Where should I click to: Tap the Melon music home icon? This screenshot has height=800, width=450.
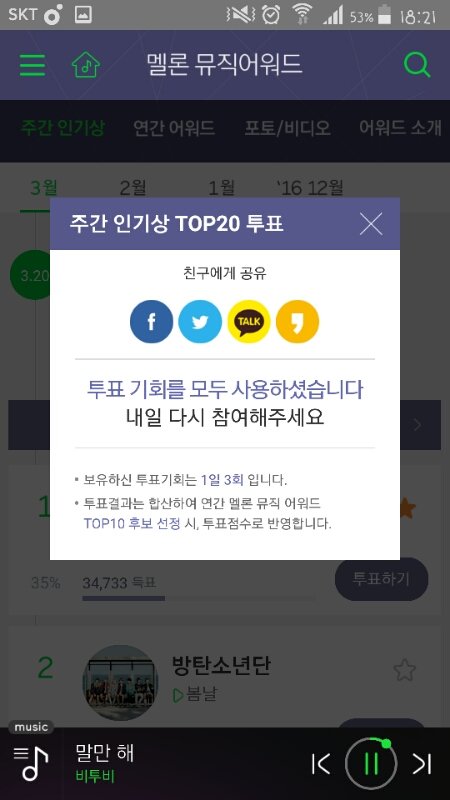pos(86,65)
